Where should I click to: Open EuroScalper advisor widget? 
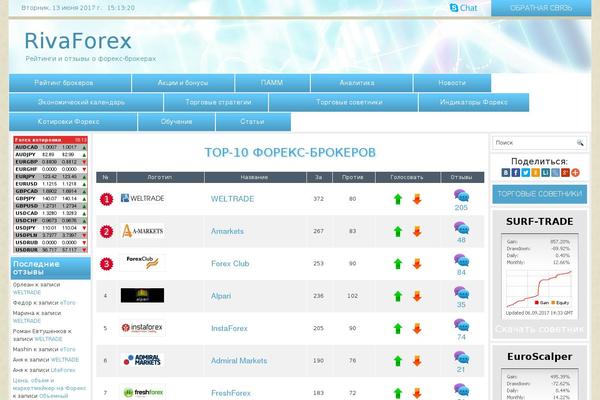[x=540, y=373]
